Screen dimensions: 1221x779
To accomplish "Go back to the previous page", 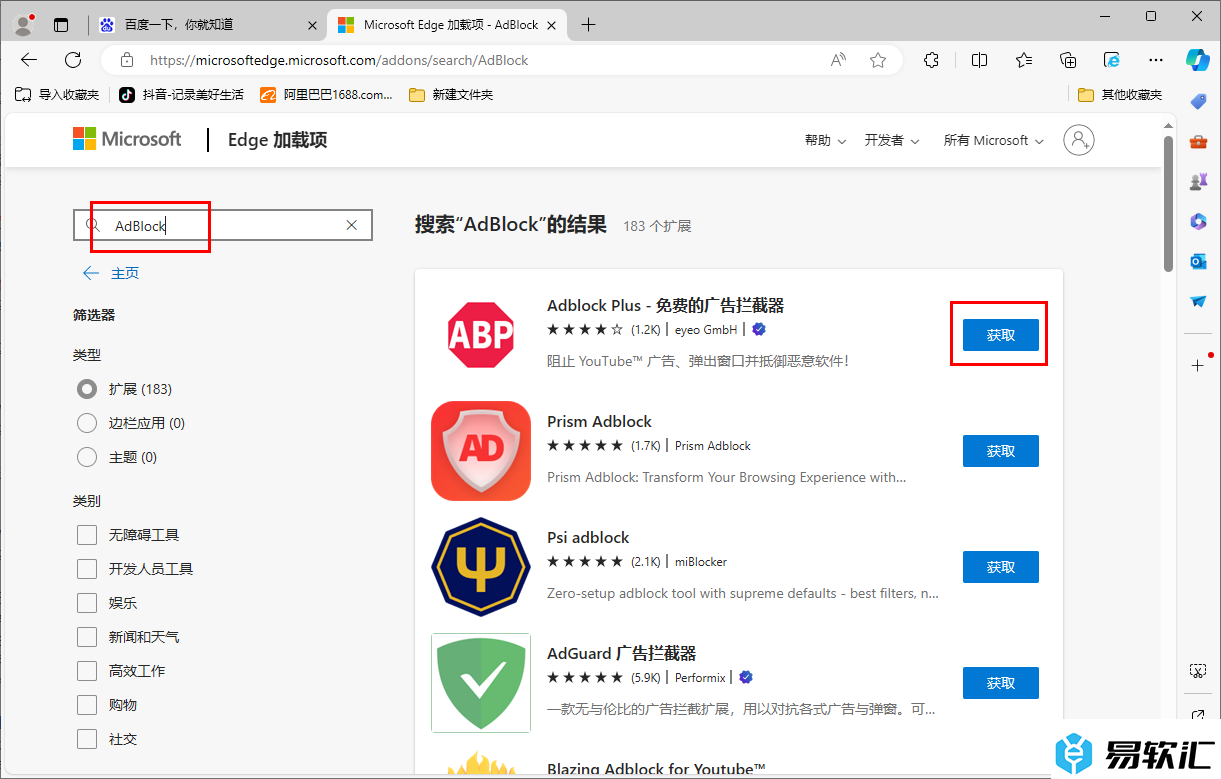I will pyautogui.click(x=29, y=60).
